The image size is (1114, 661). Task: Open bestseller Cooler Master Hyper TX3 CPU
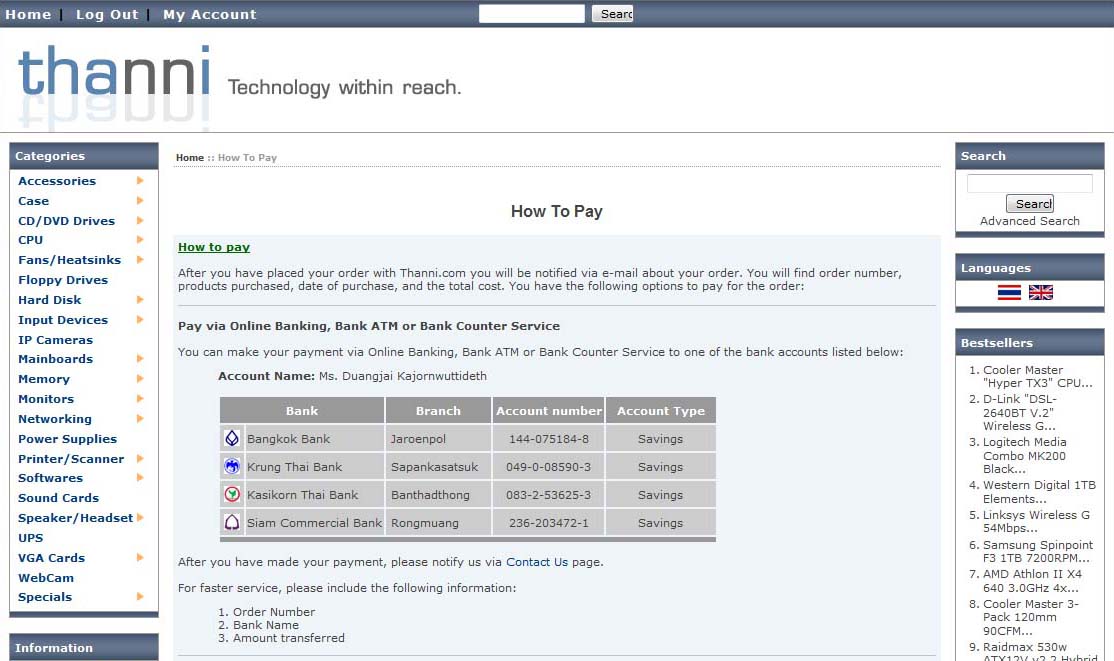[x=1037, y=376]
